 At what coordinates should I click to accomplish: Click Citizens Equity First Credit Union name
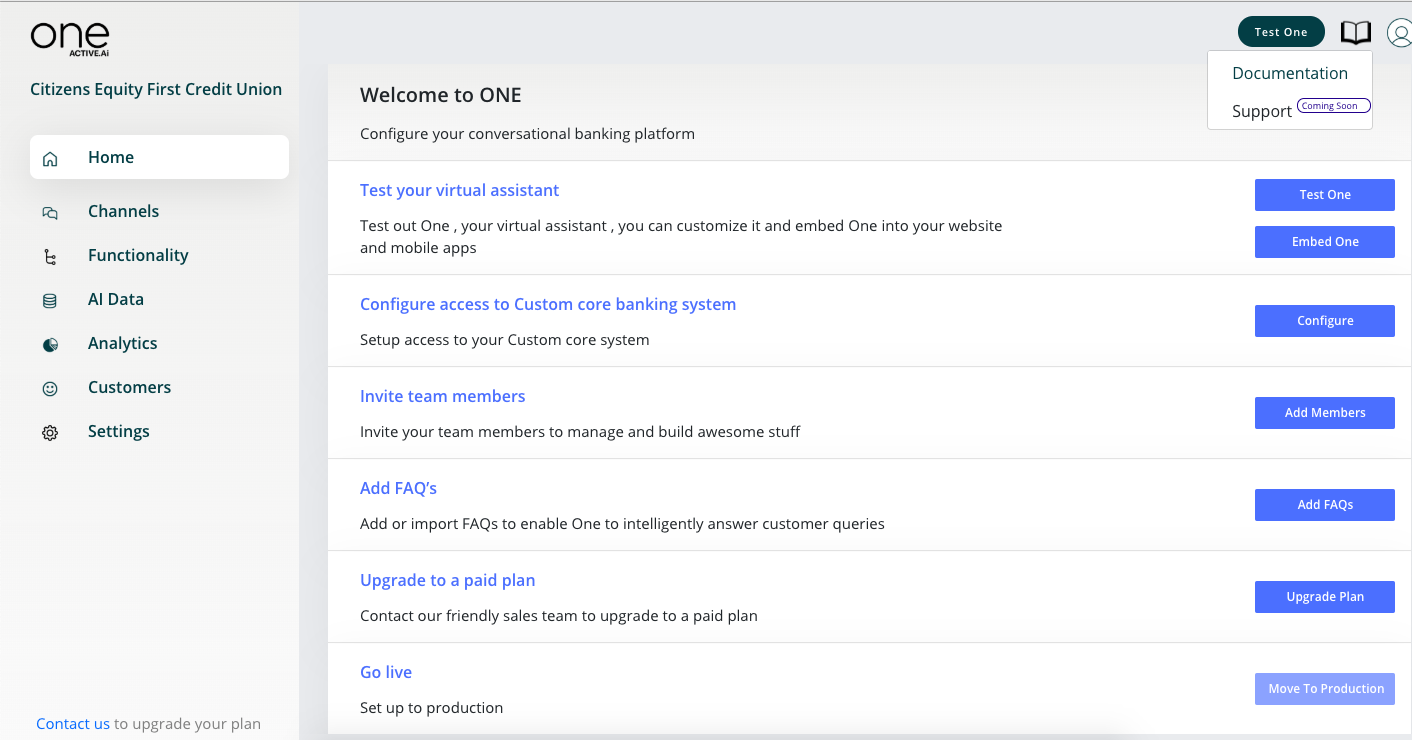coord(156,89)
